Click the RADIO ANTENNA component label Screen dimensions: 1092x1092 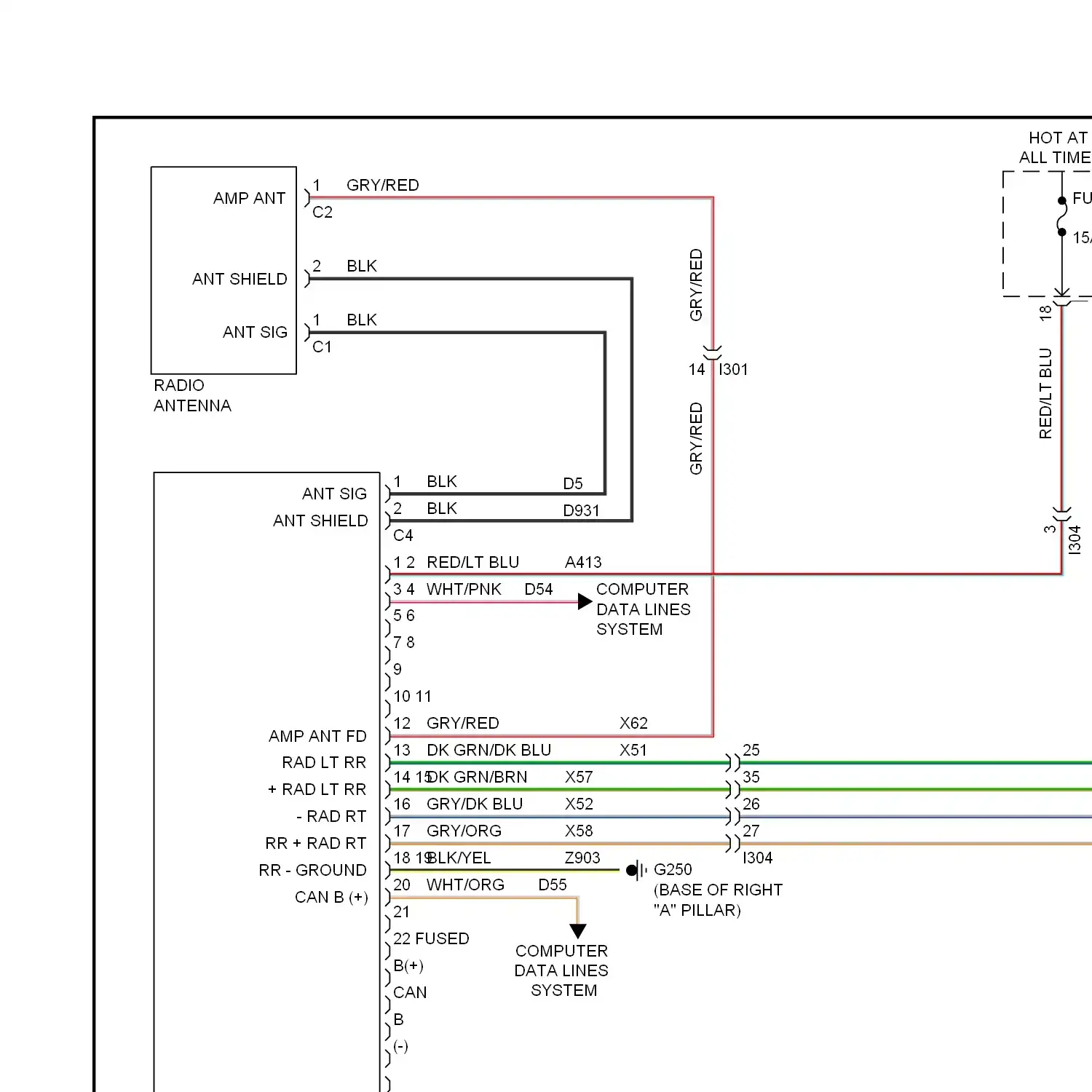[x=192, y=395]
